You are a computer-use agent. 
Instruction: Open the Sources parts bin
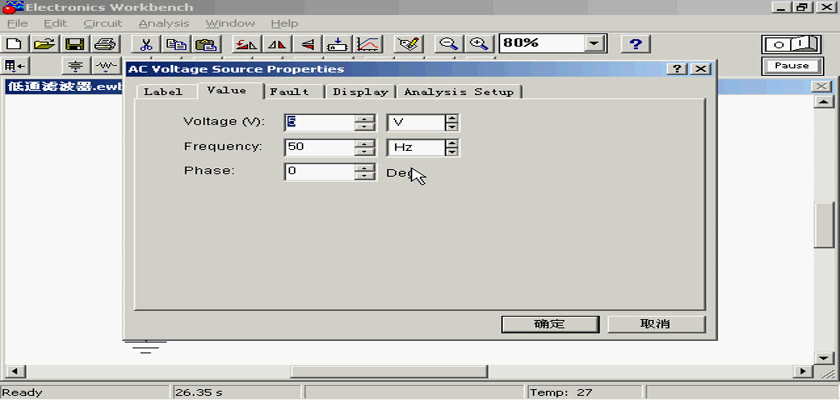coord(76,66)
